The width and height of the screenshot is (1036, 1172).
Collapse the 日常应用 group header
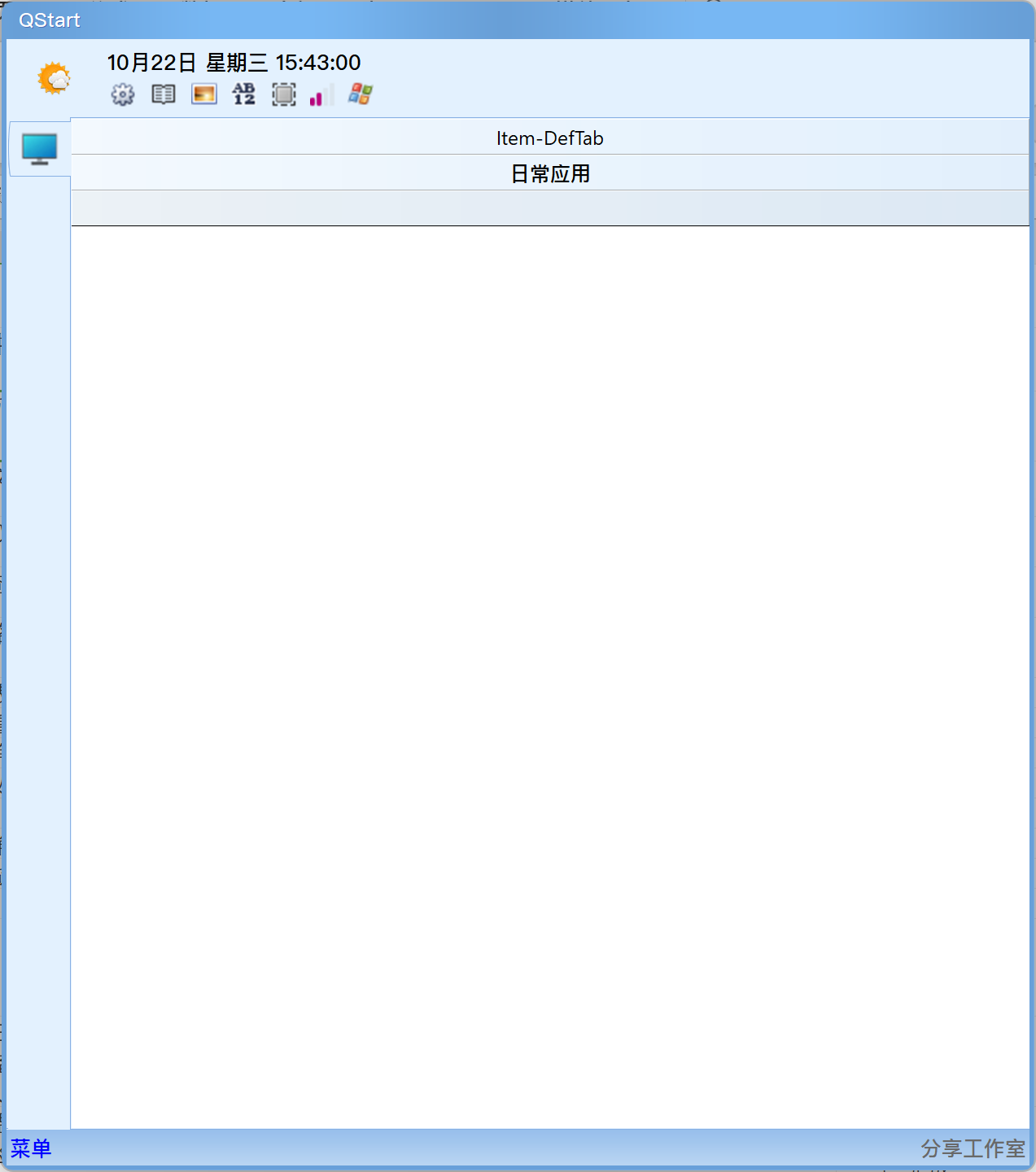[551, 173]
